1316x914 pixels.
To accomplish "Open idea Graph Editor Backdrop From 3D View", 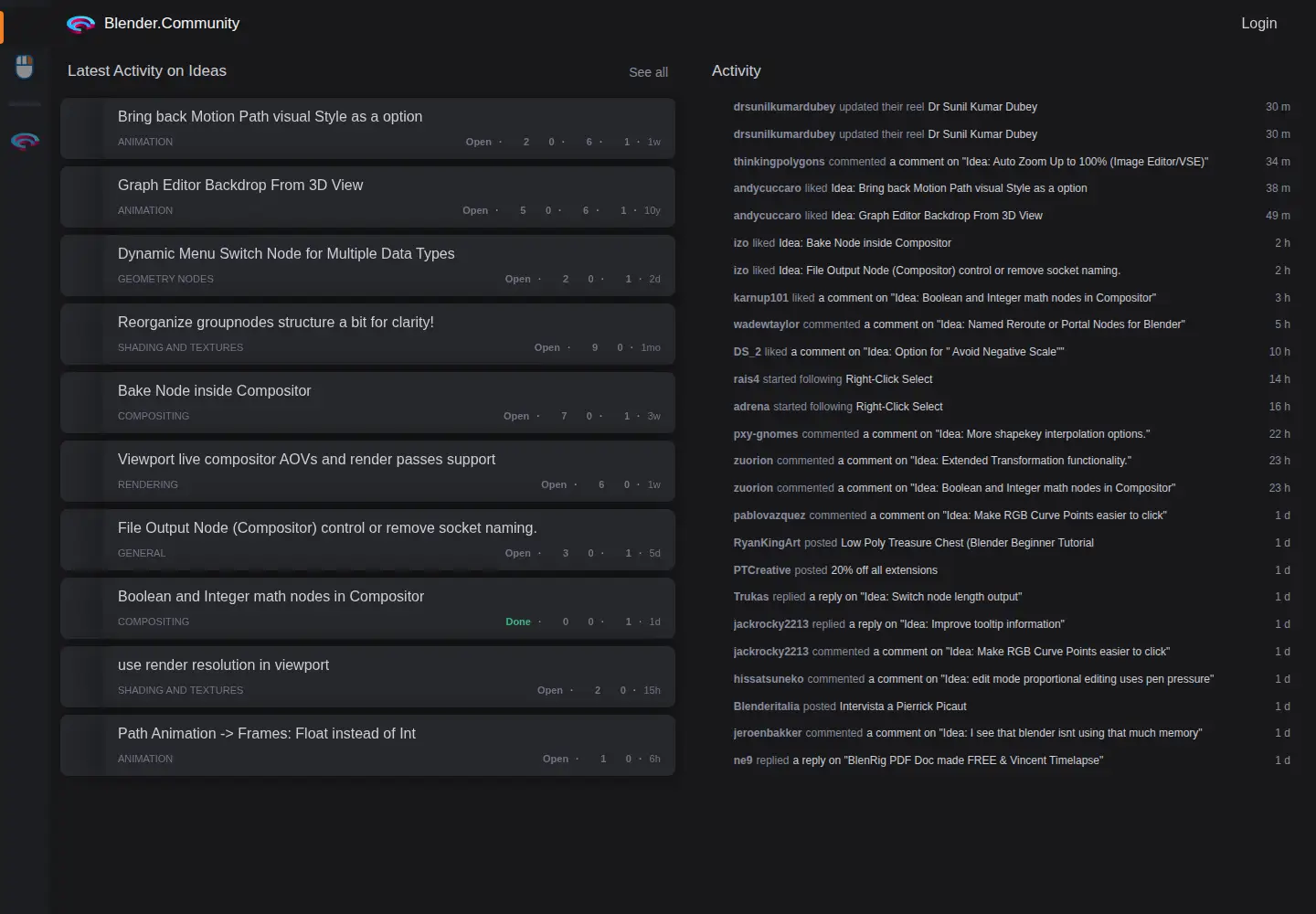I will click(x=240, y=186).
